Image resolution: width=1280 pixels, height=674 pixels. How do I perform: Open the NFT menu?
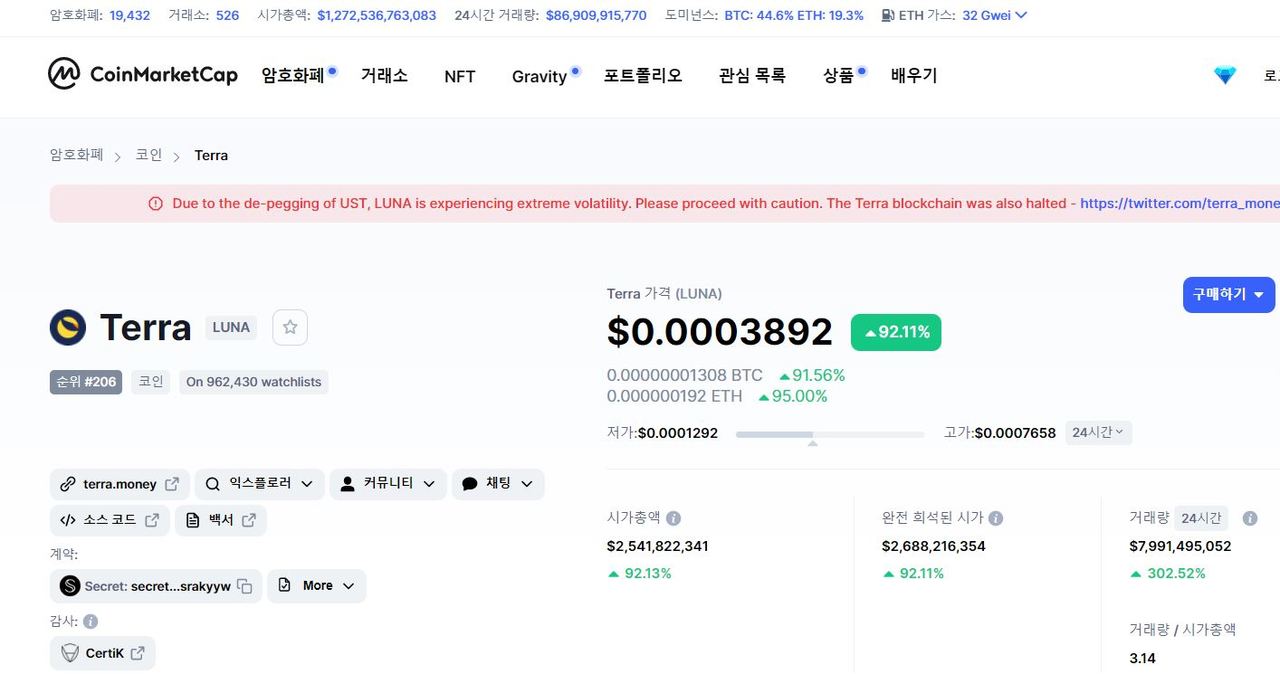tap(460, 76)
